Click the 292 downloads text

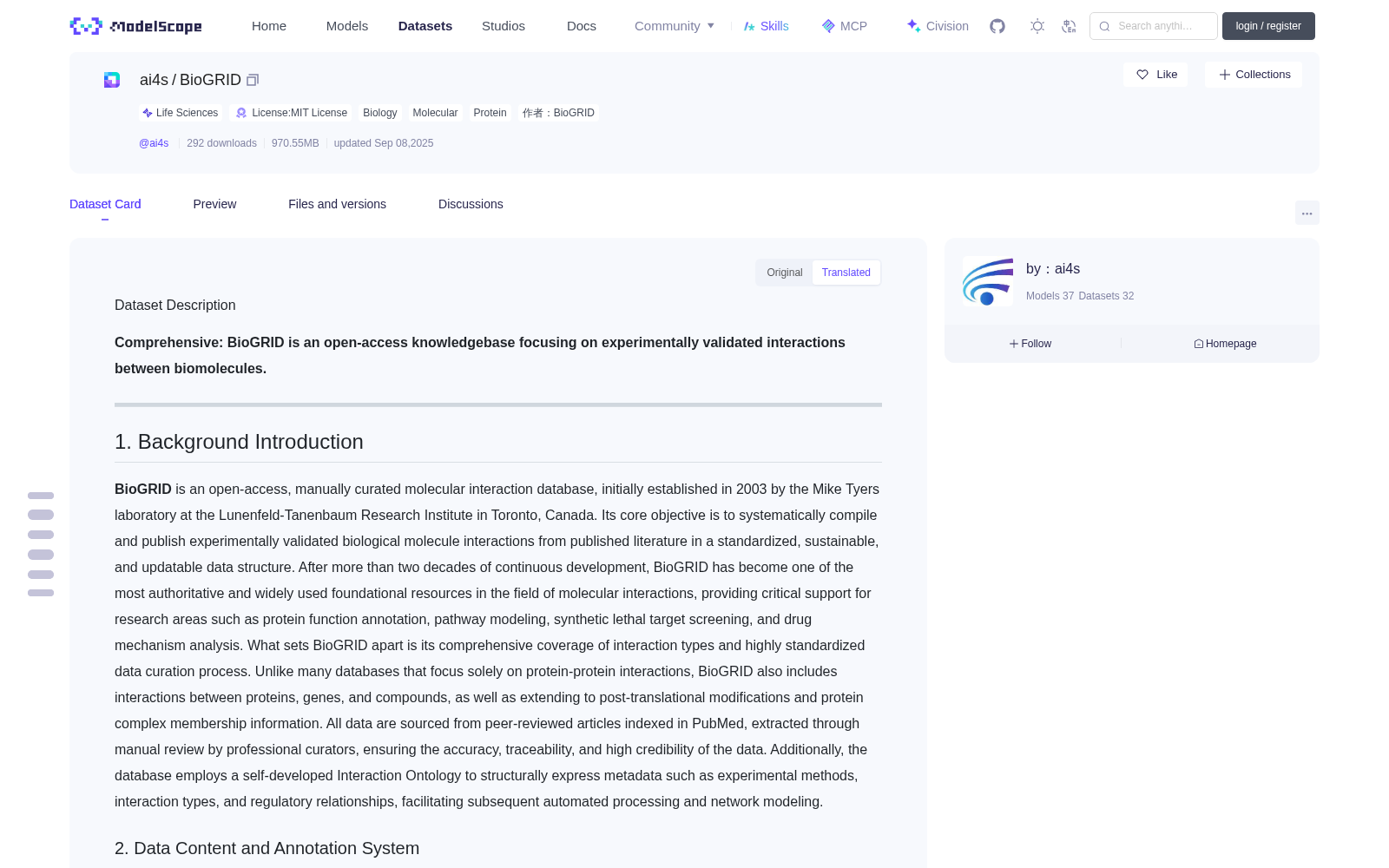(221, 143)
